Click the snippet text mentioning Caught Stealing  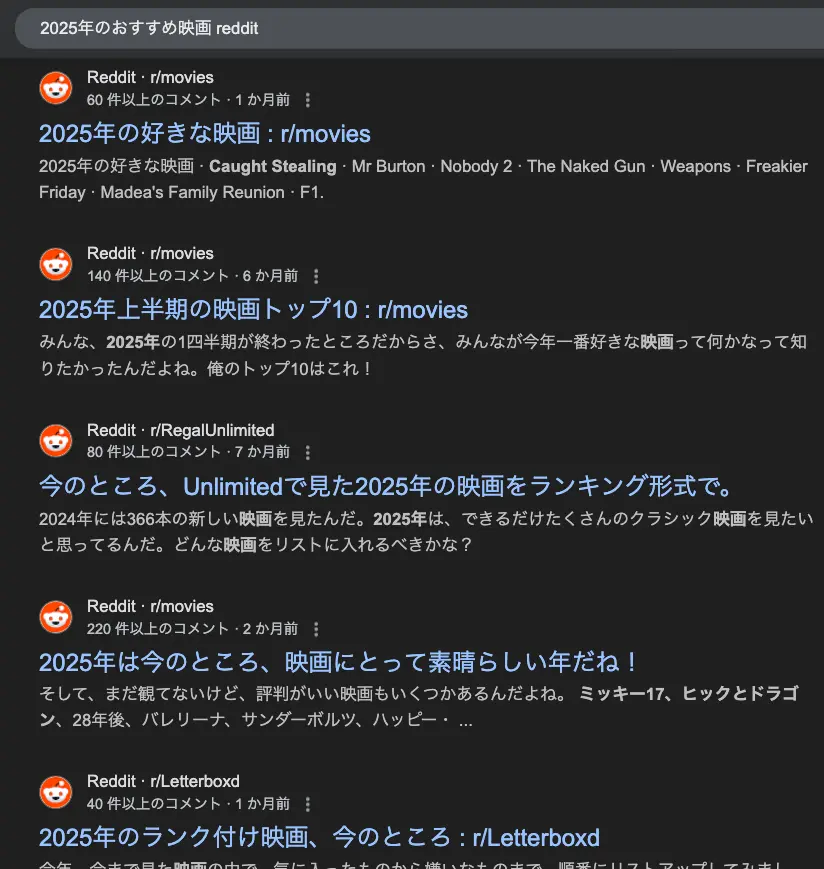(423, 179)
